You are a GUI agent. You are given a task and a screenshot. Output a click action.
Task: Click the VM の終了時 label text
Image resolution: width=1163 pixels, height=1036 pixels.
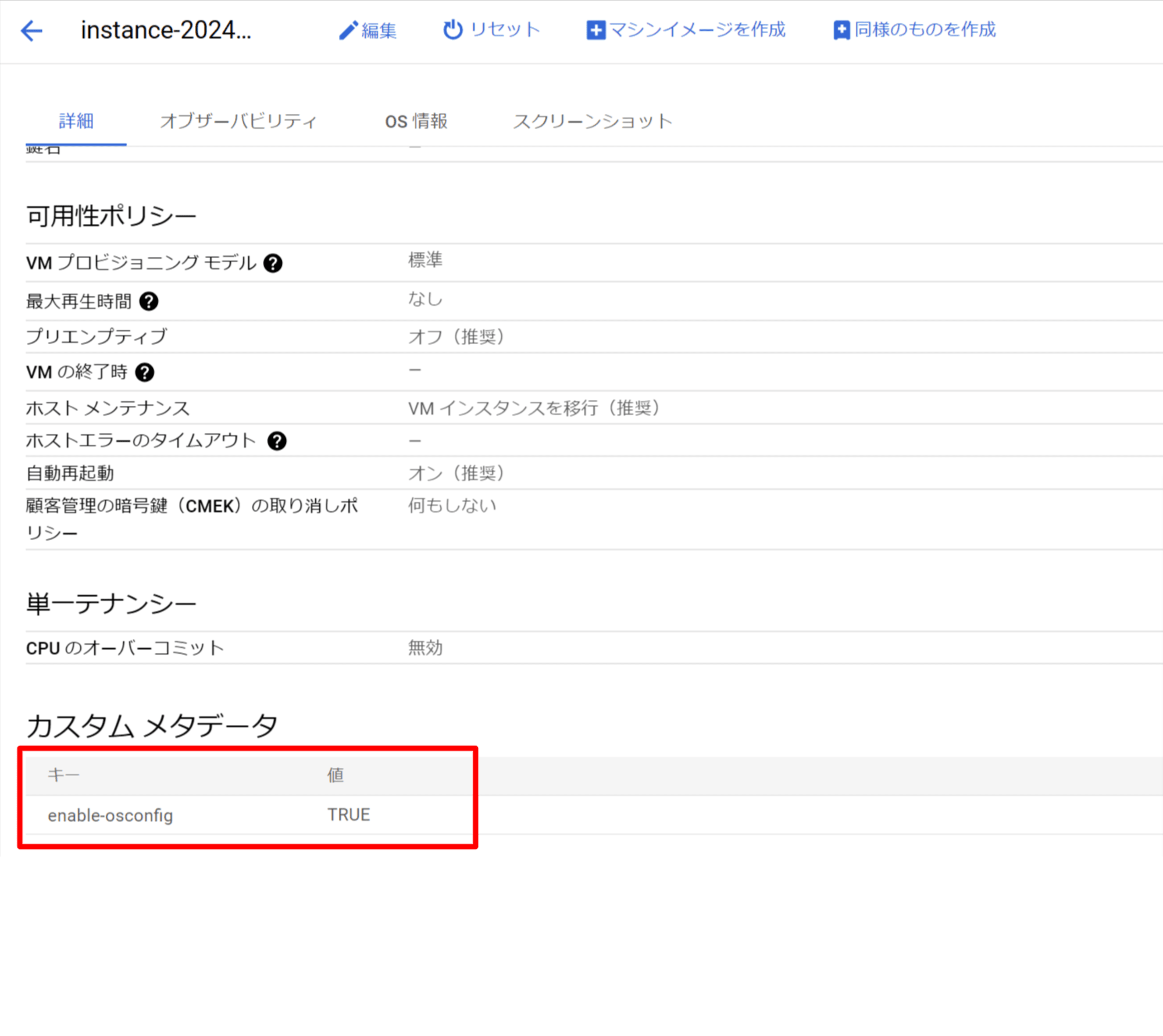(77, 372)
